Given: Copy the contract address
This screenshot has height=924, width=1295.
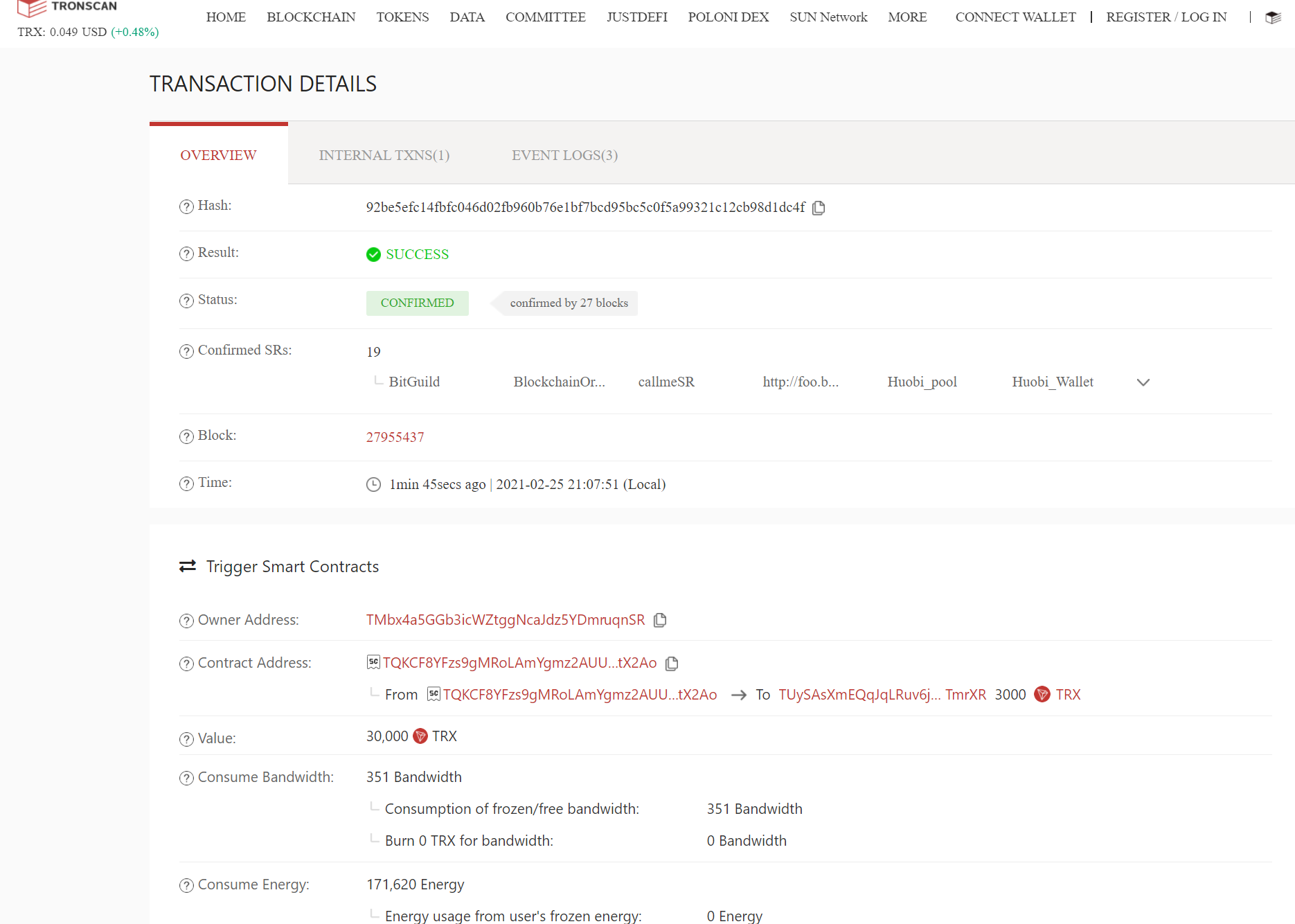Looking at the screenshot, I should tap(672, 664).
